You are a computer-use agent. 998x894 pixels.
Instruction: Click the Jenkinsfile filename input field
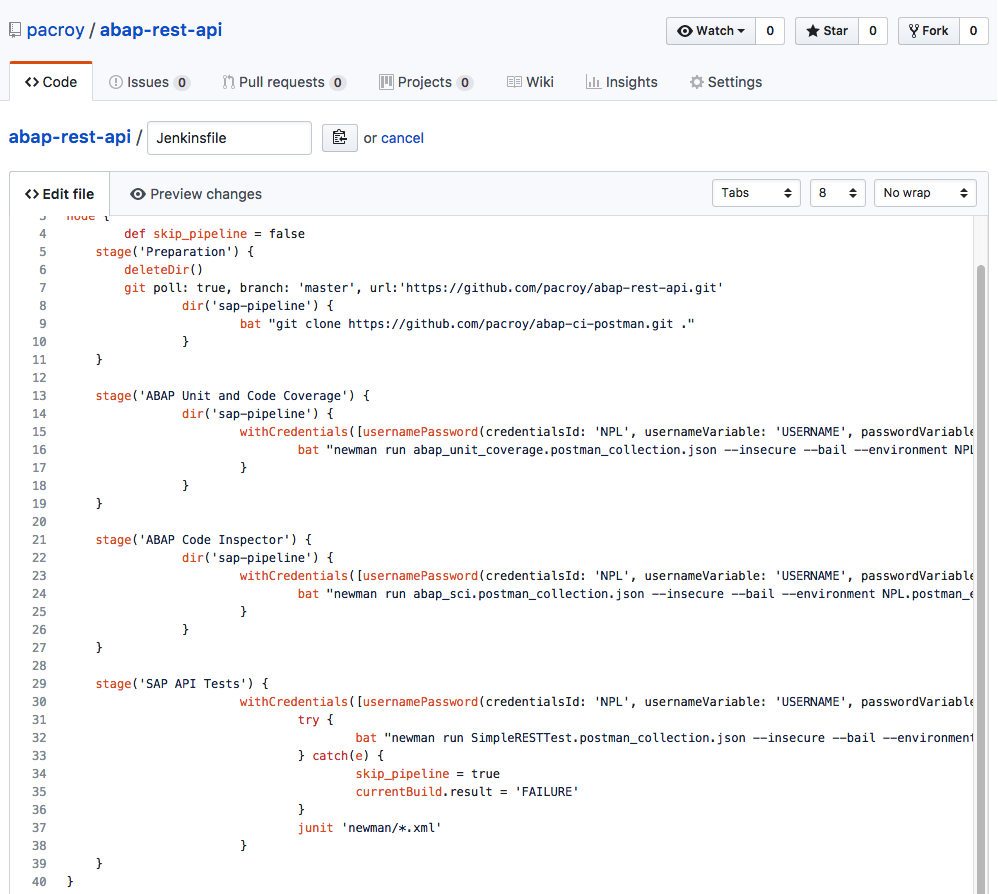[228, 137]
